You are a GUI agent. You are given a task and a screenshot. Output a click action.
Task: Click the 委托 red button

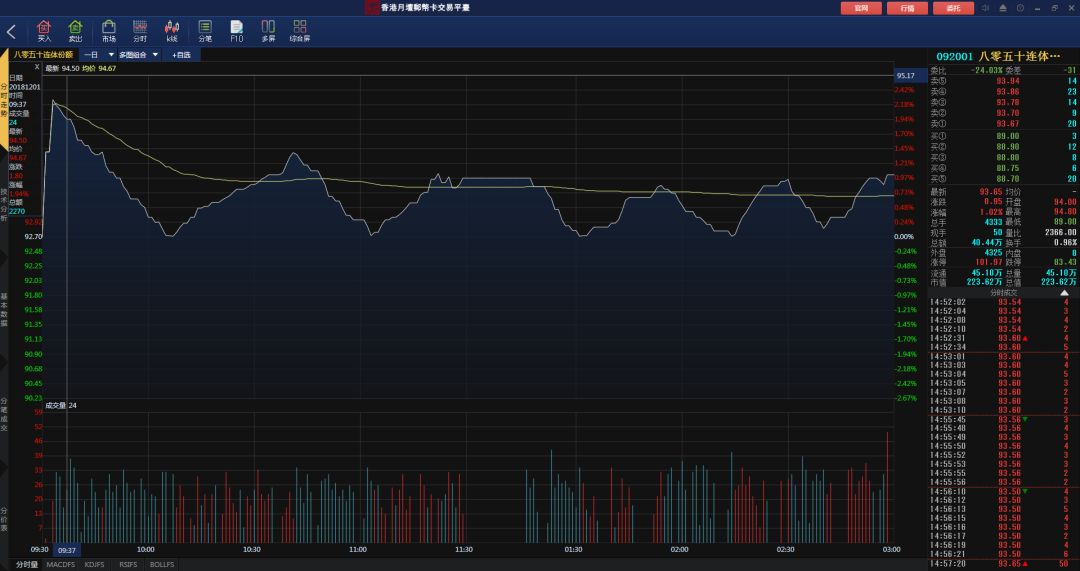[x=953, y=8]
